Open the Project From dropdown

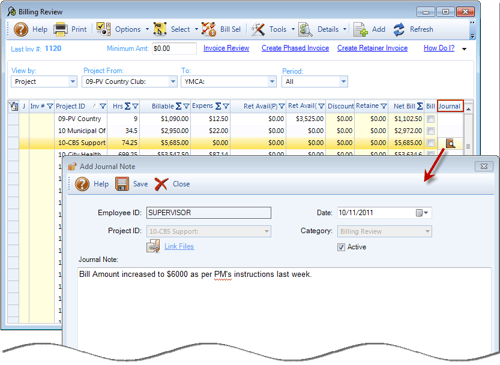173,82
